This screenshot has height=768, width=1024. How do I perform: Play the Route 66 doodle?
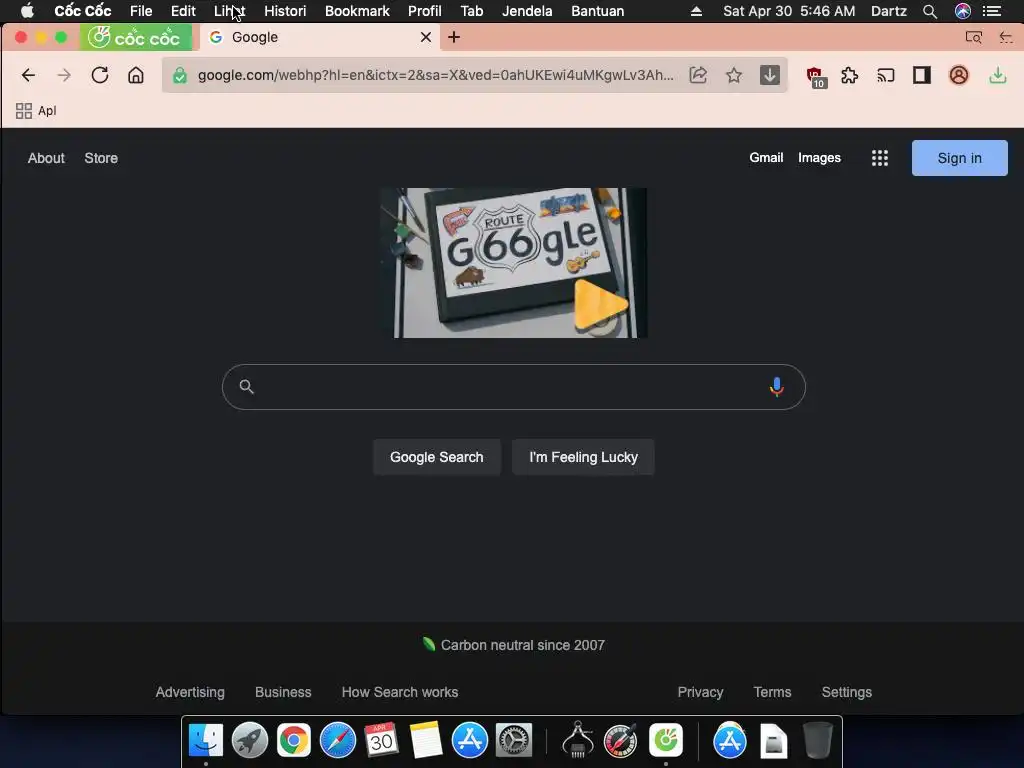600,304
